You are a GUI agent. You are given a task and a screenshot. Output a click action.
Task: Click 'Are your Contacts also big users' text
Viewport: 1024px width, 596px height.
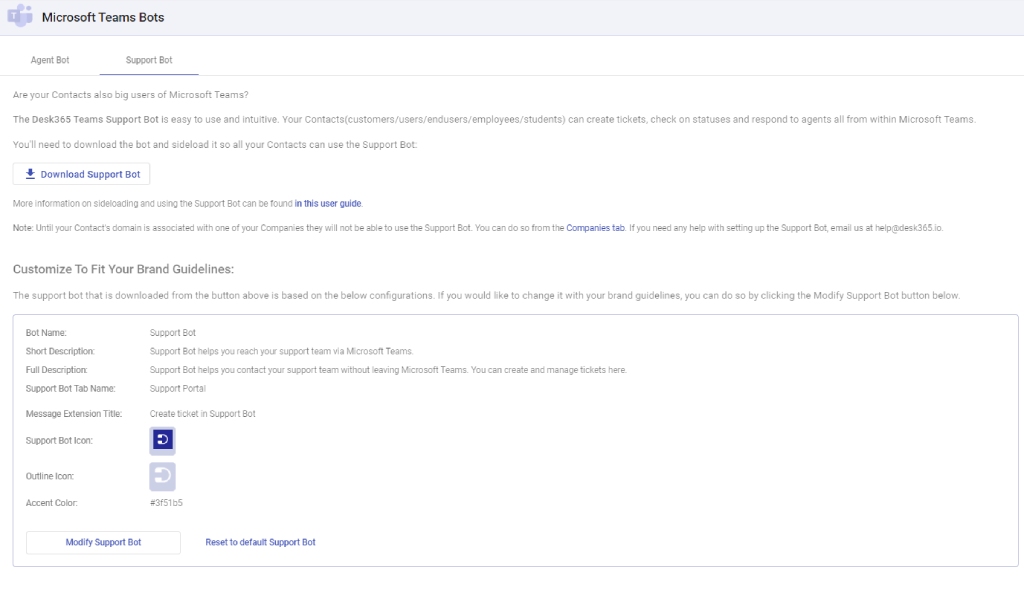pyautogui.click(x=131, y=95)
